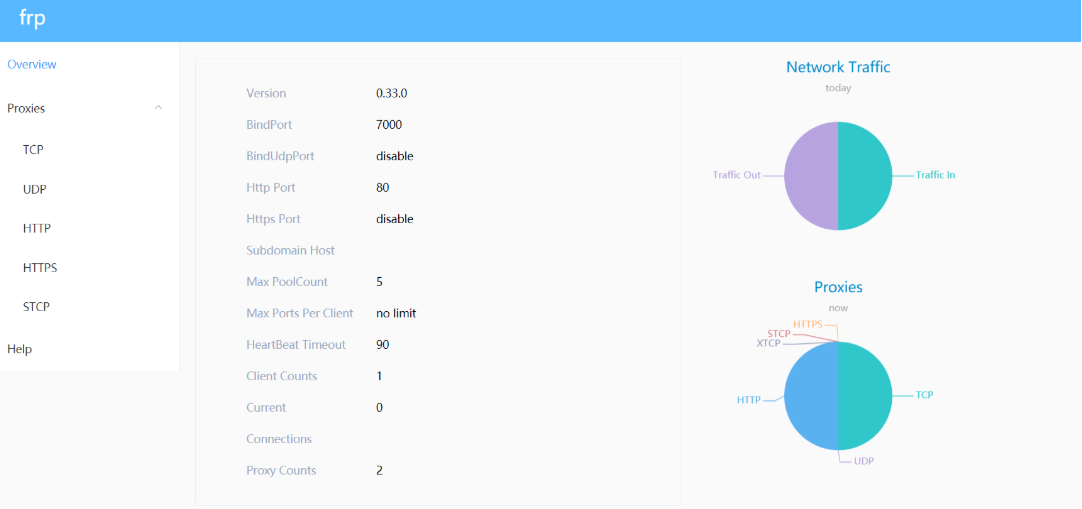Click the XTCP label on Proxies chart
Viewport: 1082px width, 509px height.
(769, 343)
